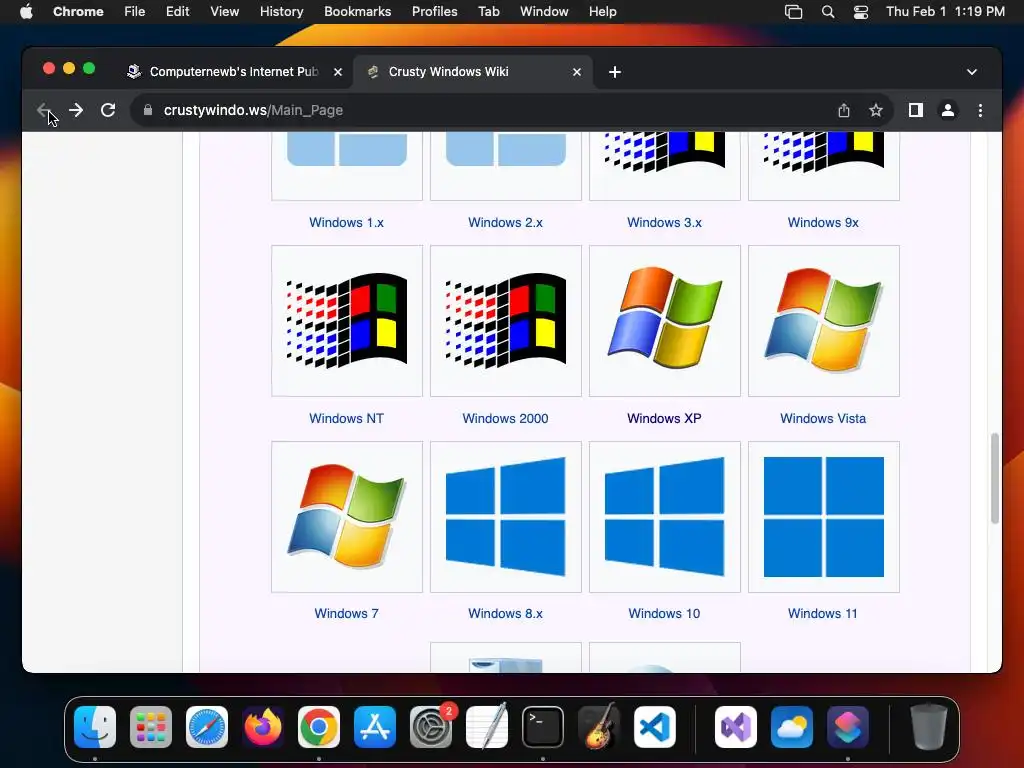Screen dimensions: 1024x768
Task: Open Terminal from the Dock
Action: tap(543, 726)
